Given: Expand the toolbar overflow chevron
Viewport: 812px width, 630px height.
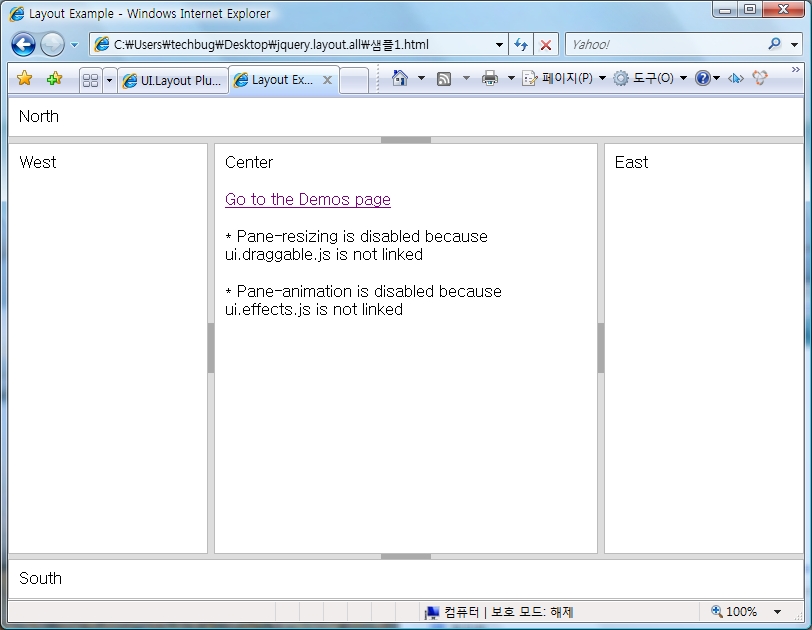Looking at the screenshot, I should point(795,69).
